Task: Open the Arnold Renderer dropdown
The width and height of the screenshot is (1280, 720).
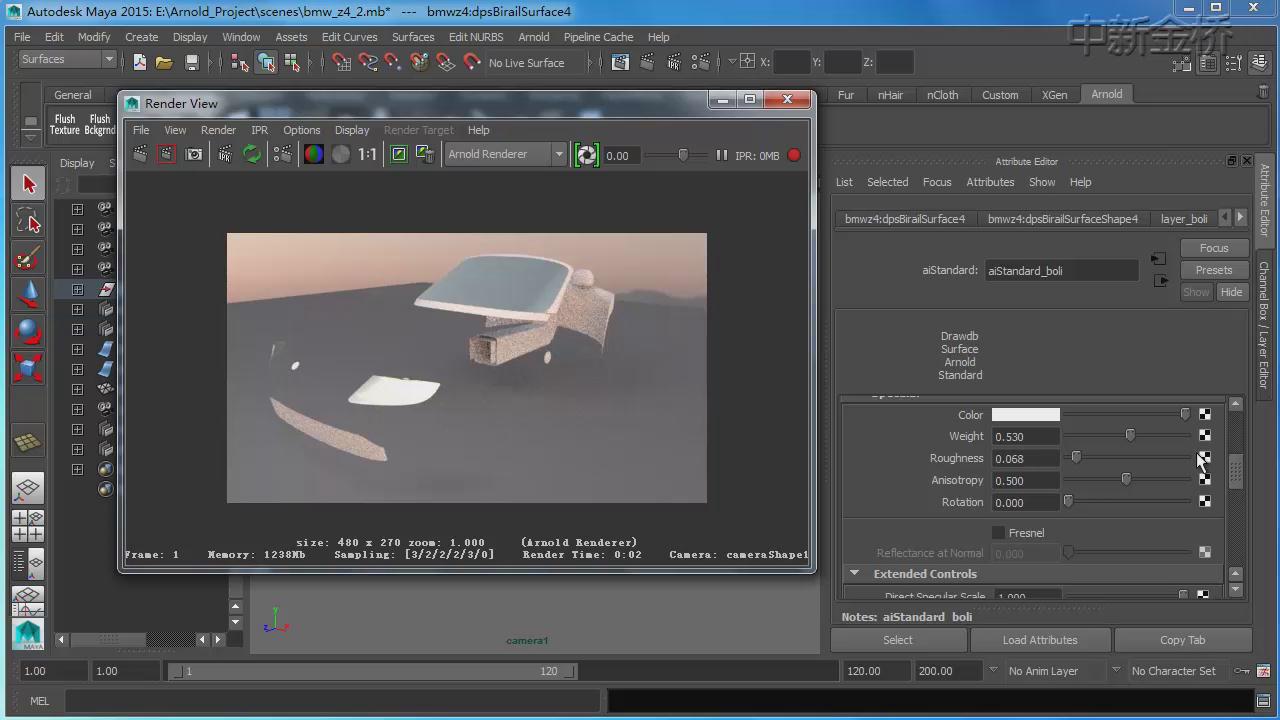Action: point(506,154)
